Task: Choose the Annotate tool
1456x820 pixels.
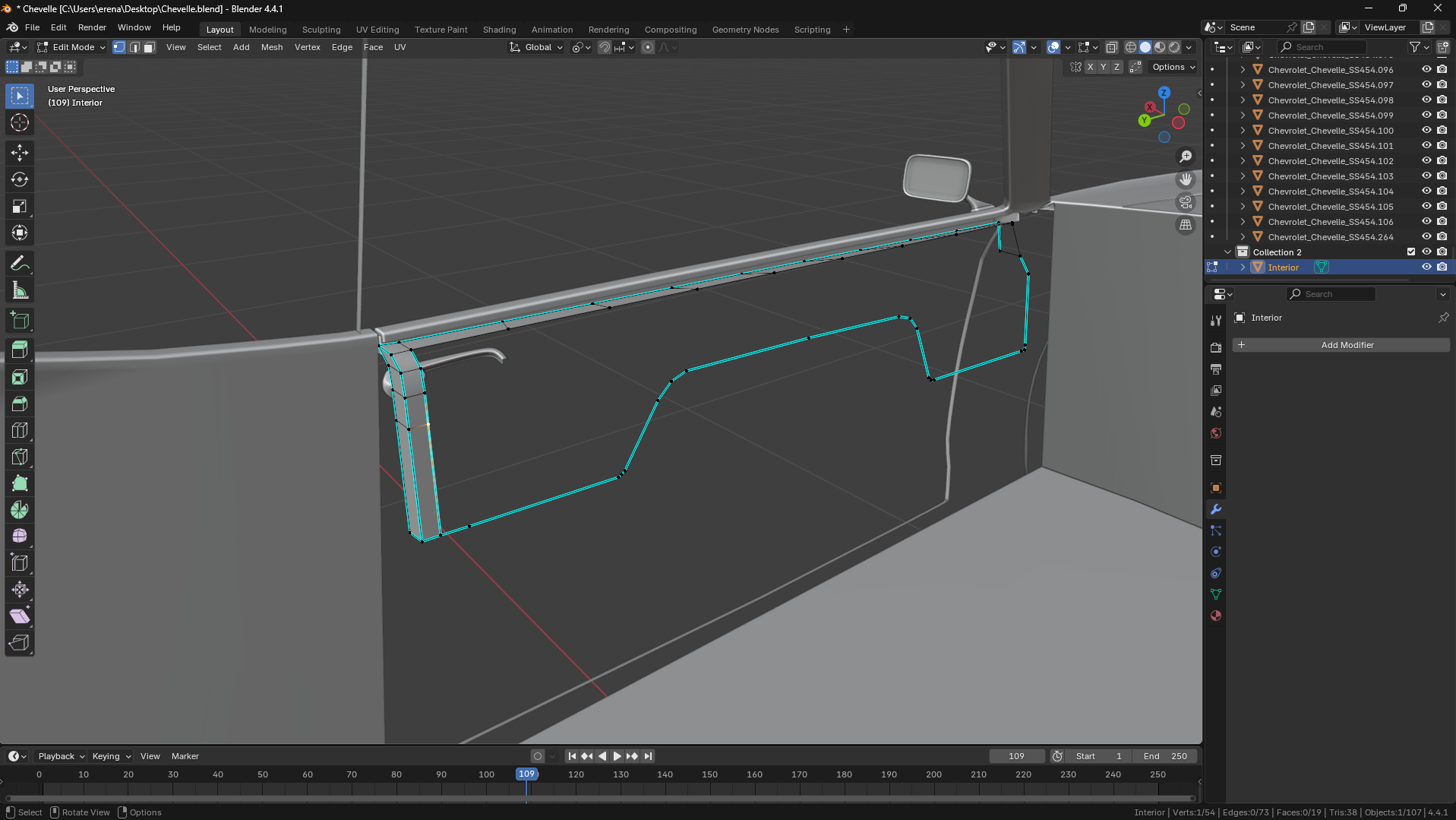Action: (20, 264)
